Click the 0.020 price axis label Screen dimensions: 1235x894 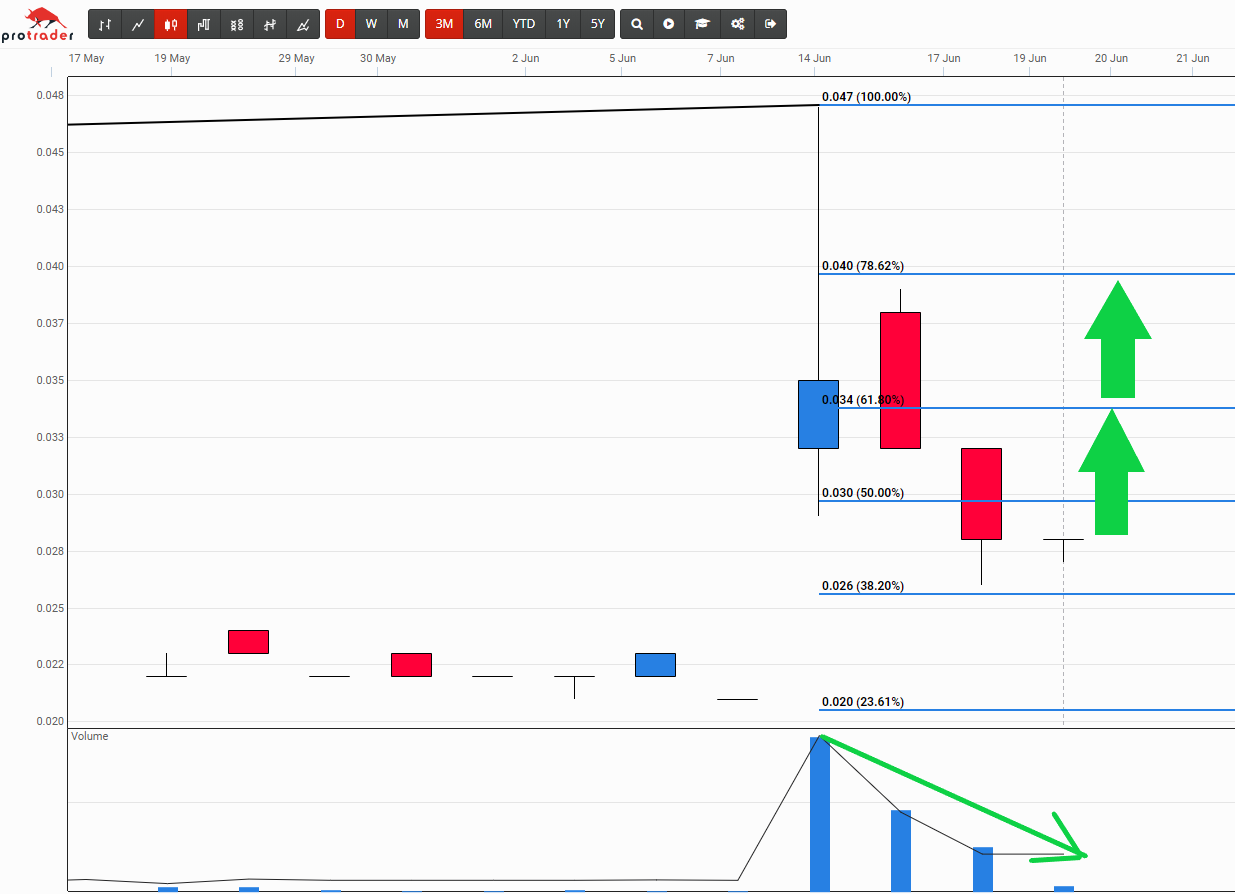tap(50, 722)
